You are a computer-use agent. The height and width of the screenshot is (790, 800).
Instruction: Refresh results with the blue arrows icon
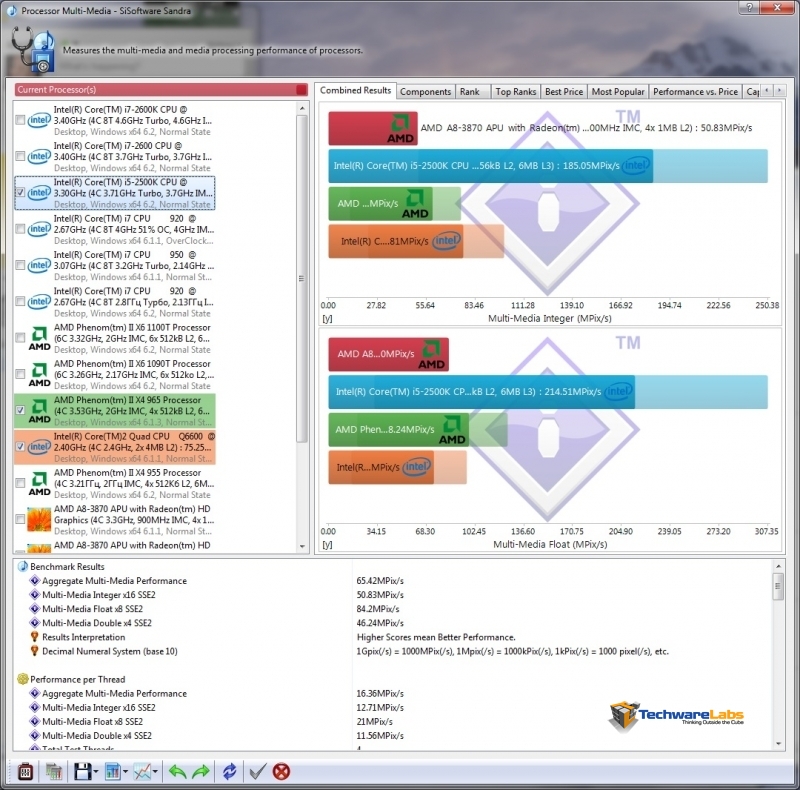click(230, 771)
